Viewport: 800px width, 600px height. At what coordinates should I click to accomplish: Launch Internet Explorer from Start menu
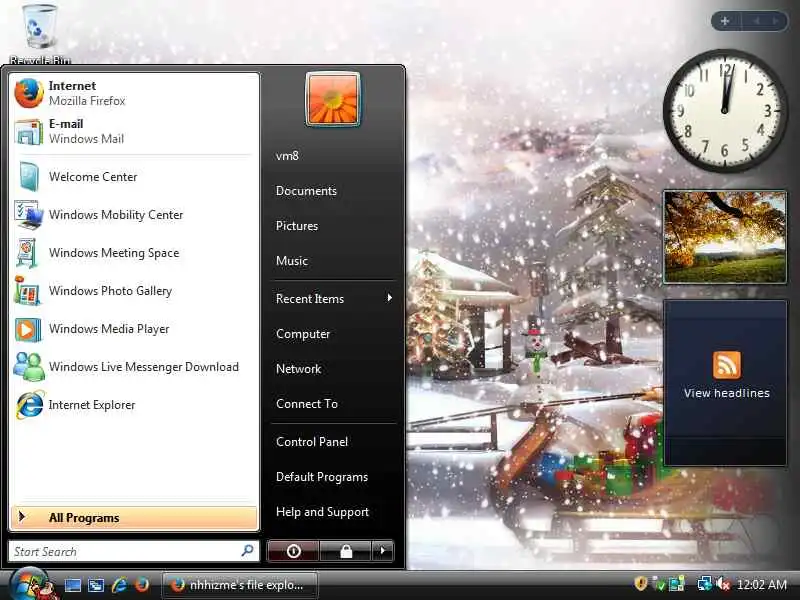pos(134,405)
